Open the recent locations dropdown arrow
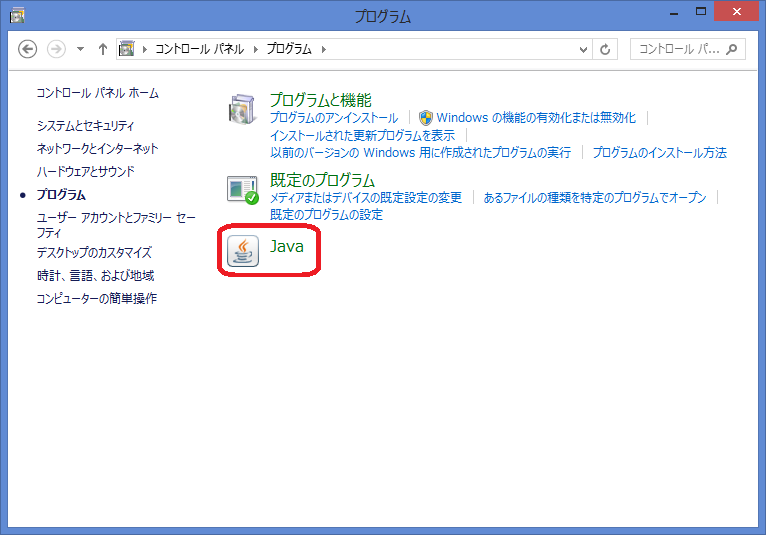766x535 pixels. point(81,49)
